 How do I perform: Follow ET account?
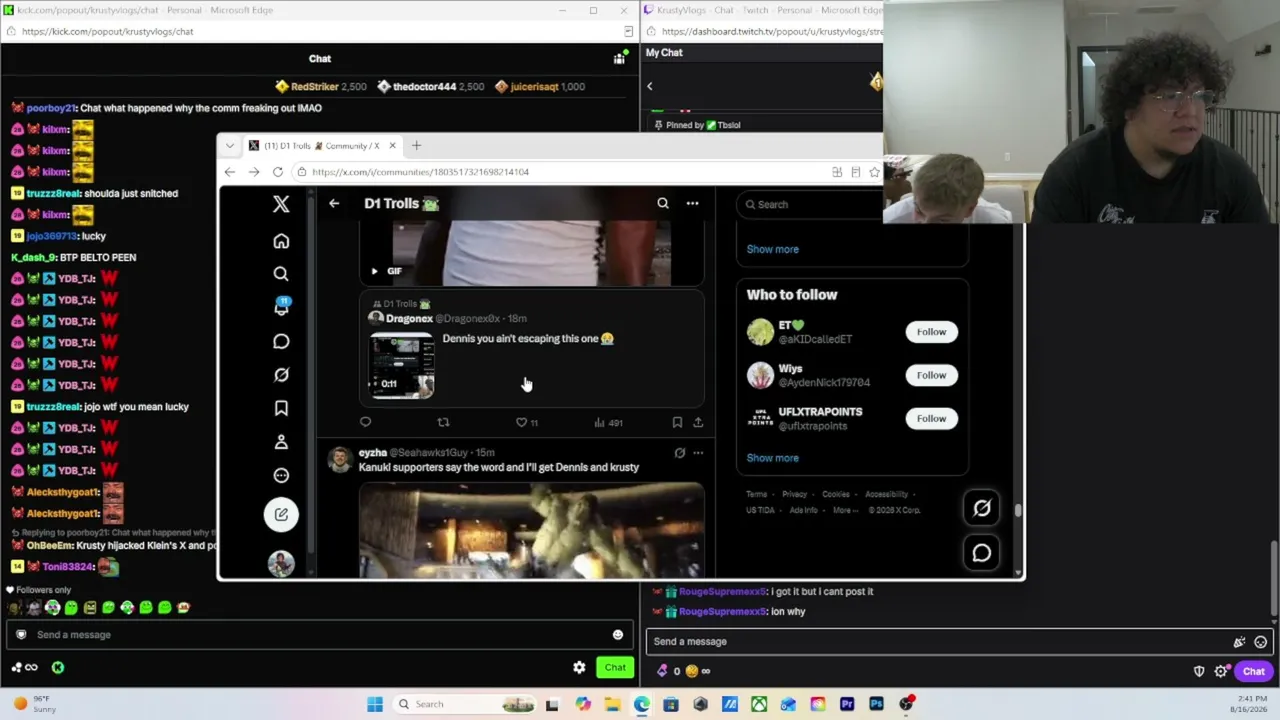pyautogui.click(x=931, y=332)
